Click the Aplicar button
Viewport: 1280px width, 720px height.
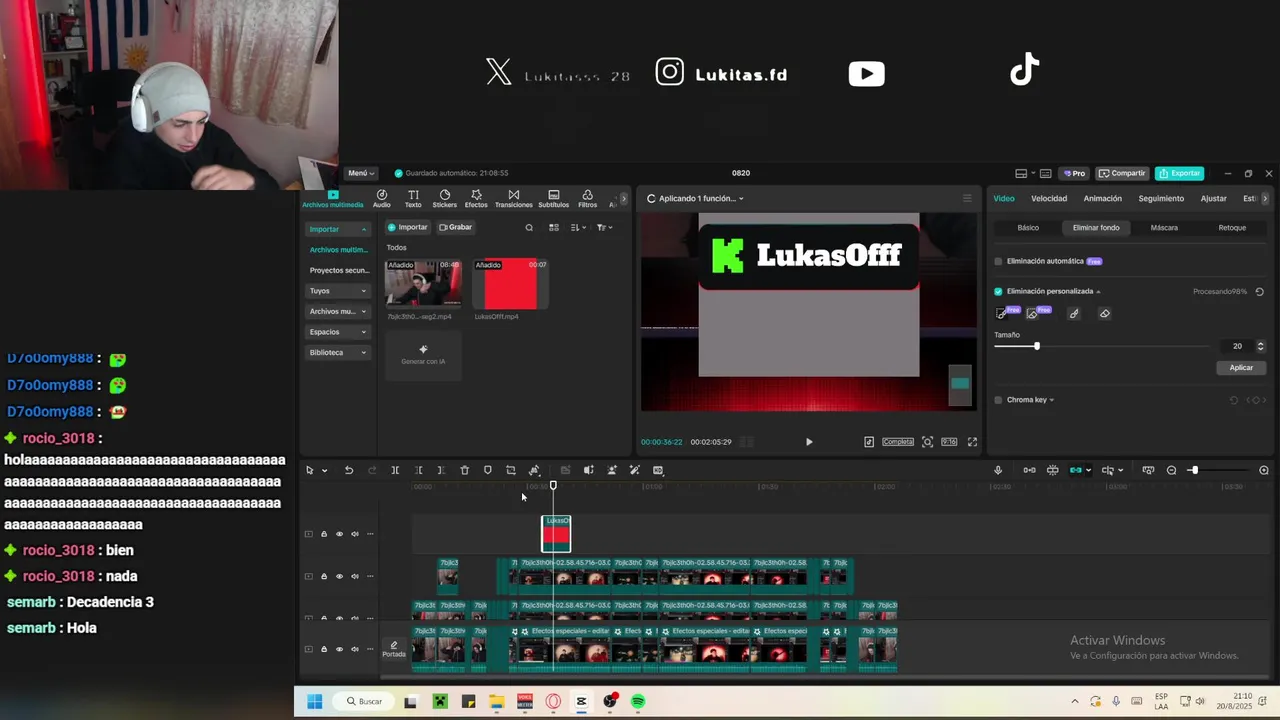pos(1241,367)
